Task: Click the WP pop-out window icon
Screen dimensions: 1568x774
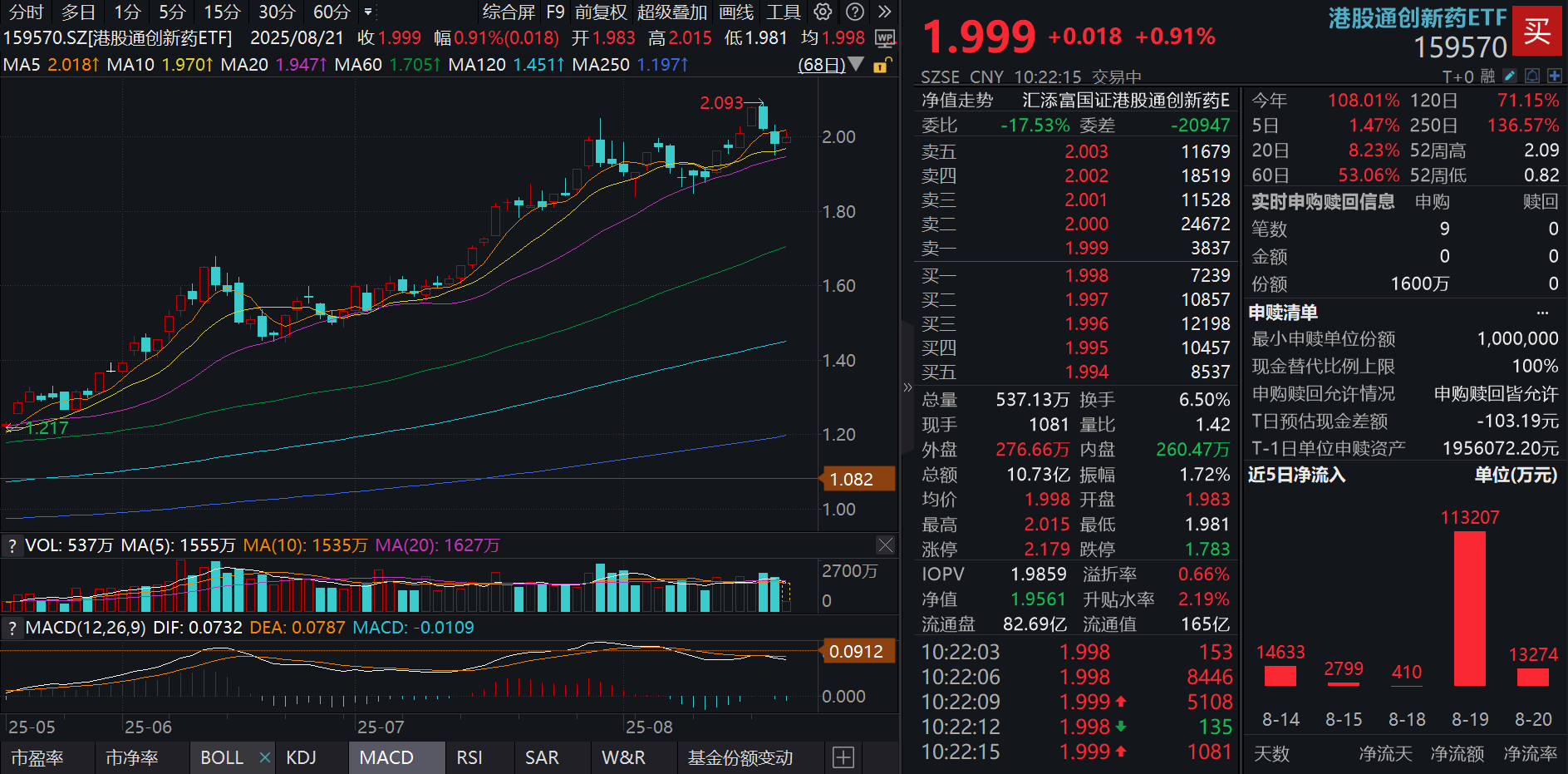Action: (x=885, y=39)
